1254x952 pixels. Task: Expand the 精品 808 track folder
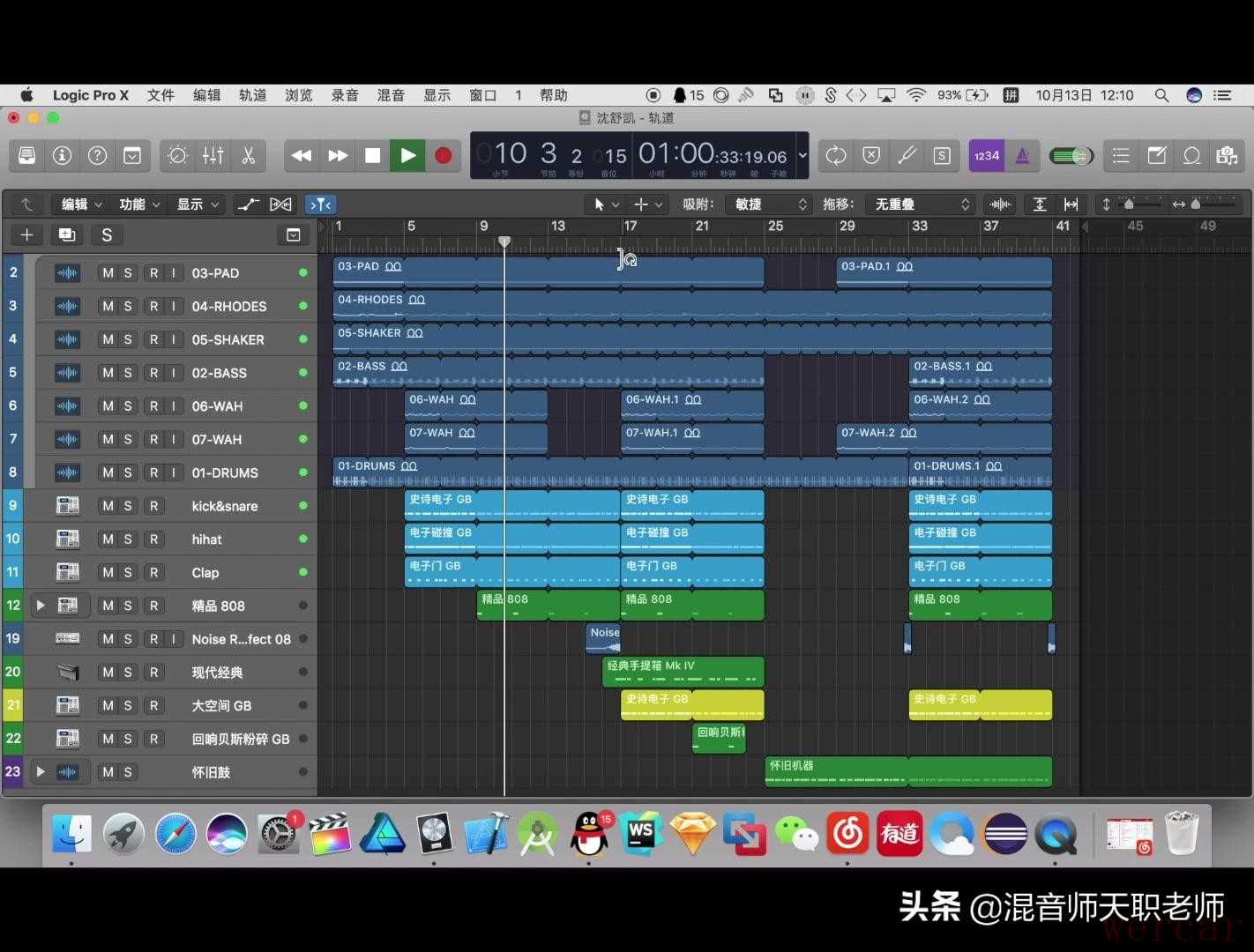coord(41,606)
